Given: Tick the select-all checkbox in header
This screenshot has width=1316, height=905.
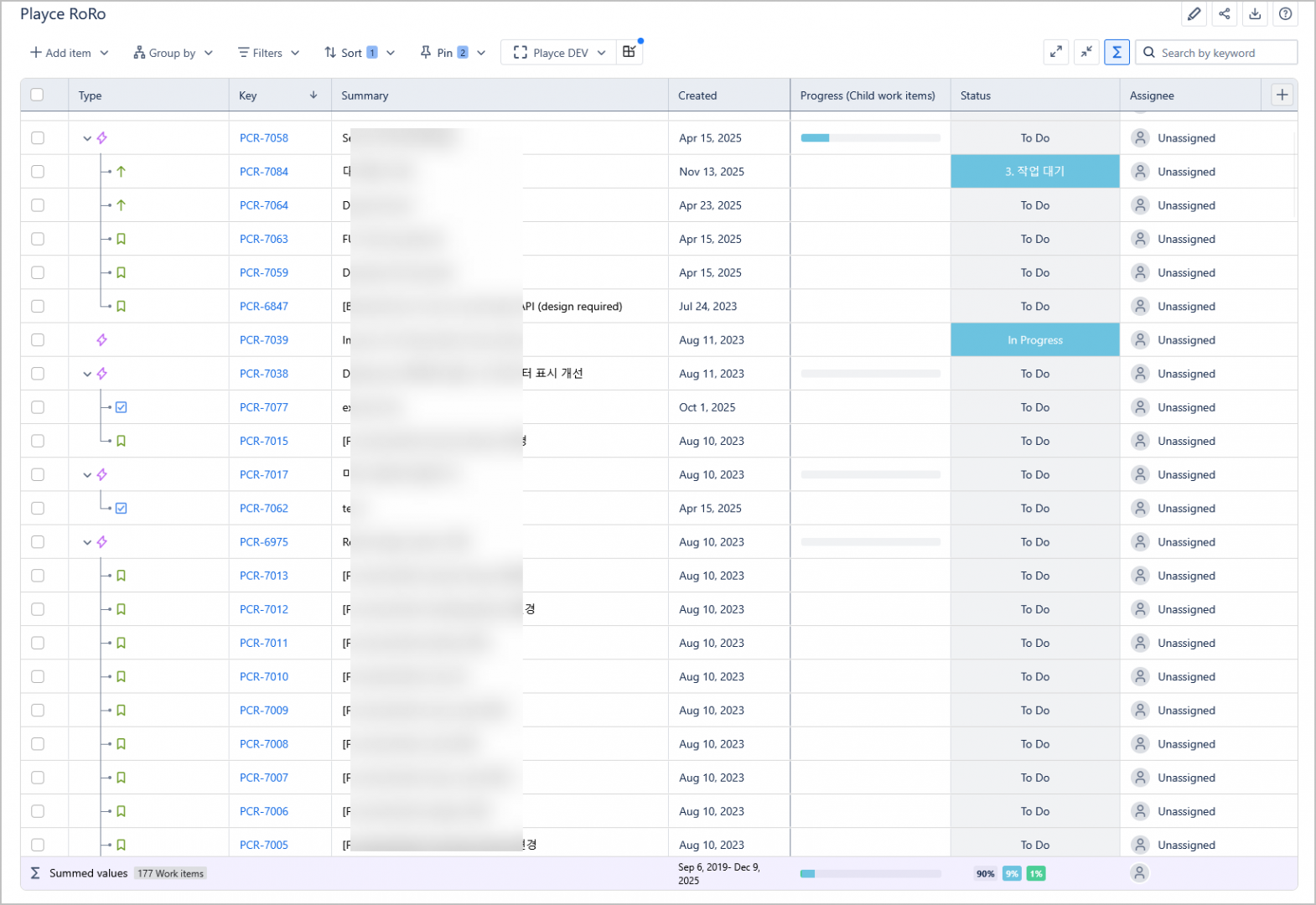Looking at the screenshot, I should click(x=37, y=95).
